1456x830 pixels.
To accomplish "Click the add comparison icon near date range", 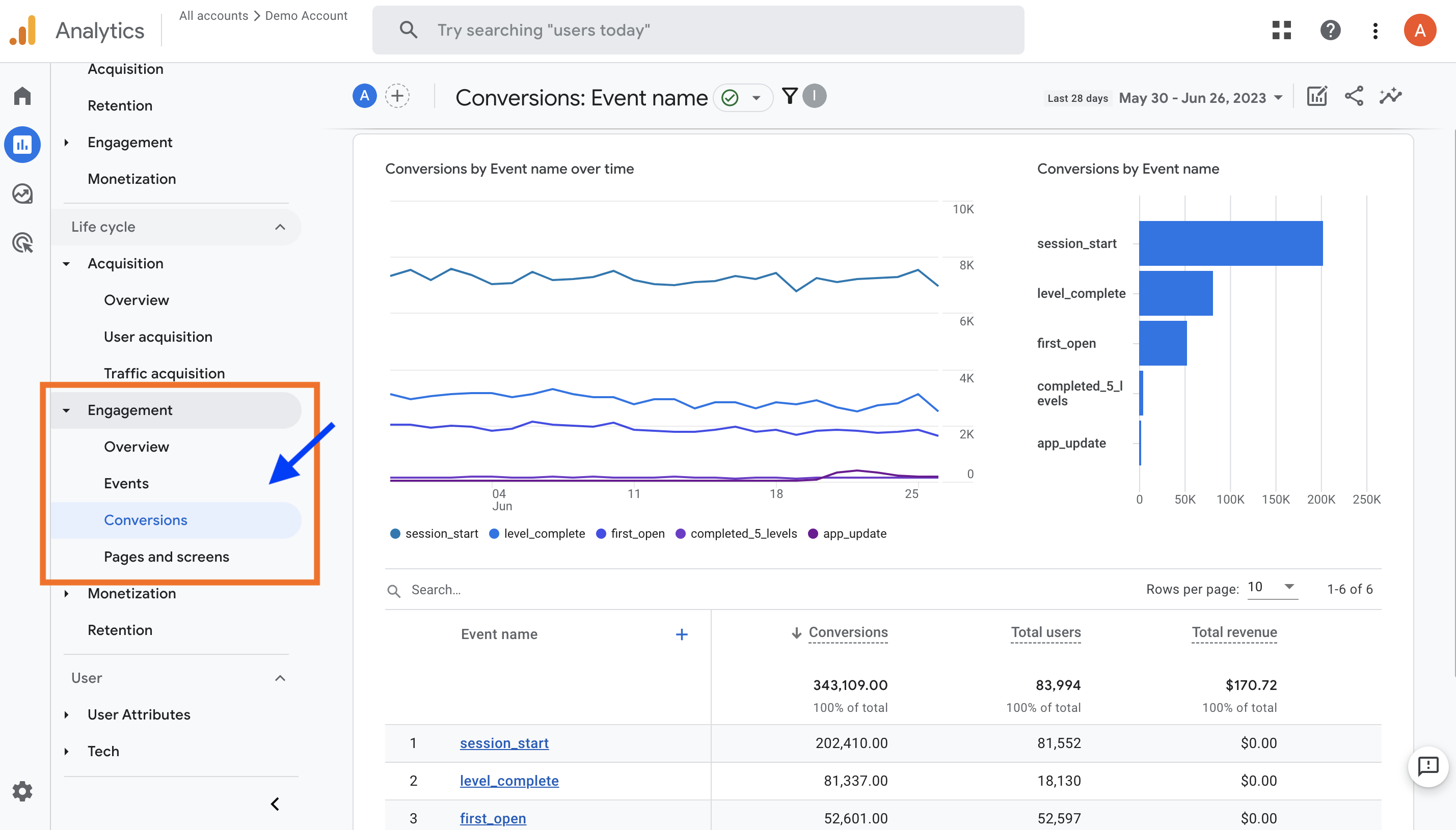I will pyautogui.click(x=397, y=96).
